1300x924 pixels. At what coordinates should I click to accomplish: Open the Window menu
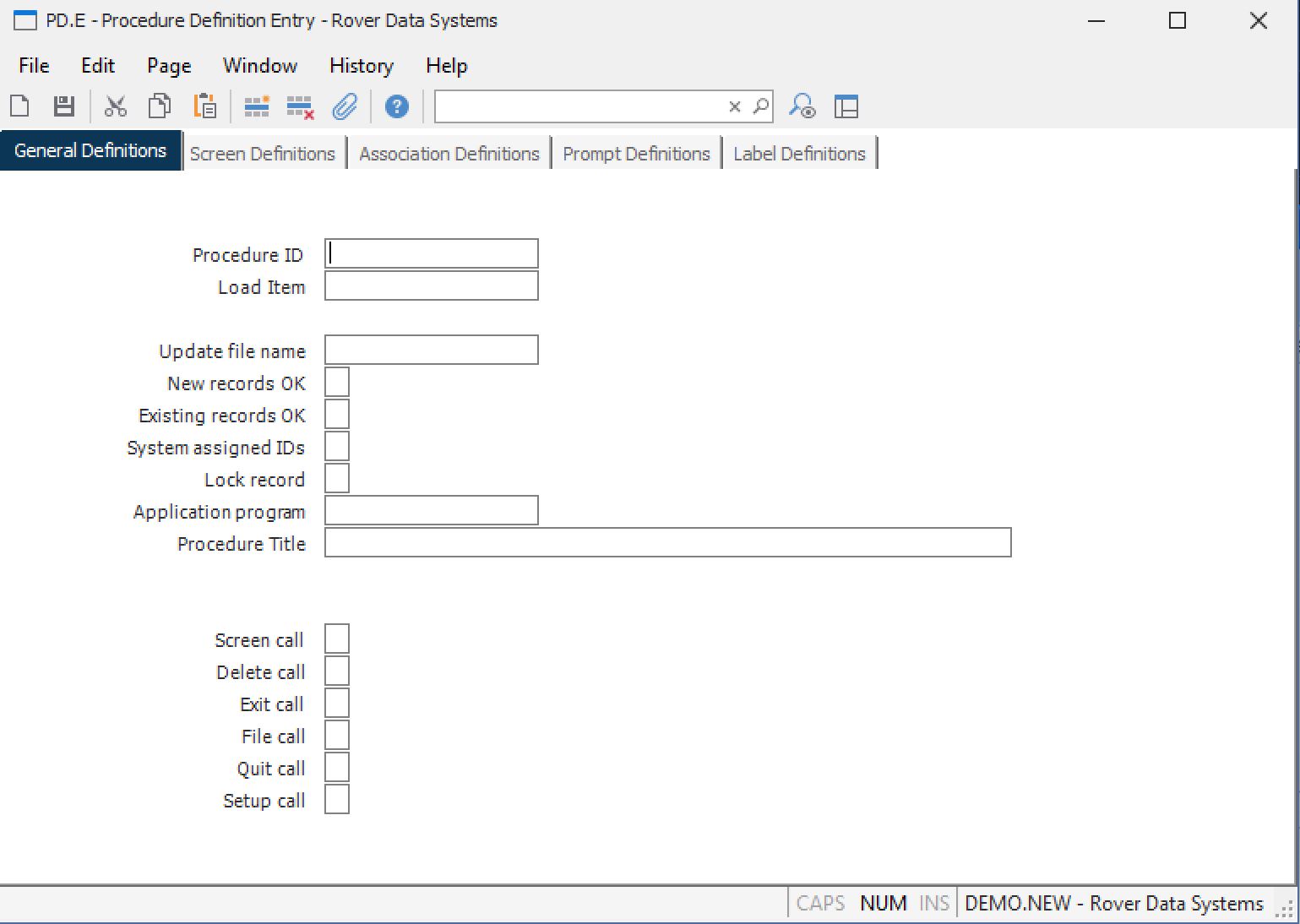click(259, 66)
